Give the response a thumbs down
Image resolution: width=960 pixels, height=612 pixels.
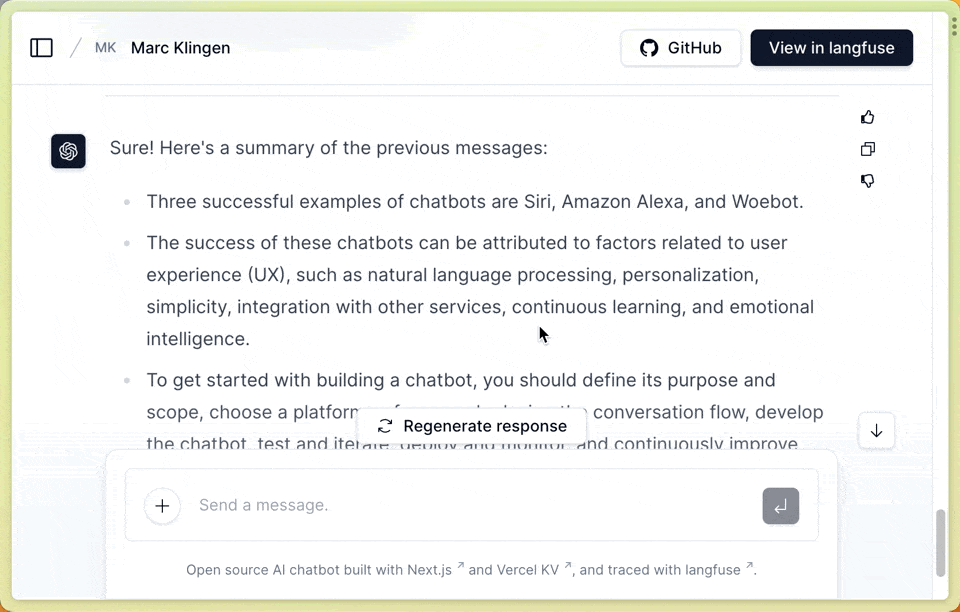(x=867, y=180)
